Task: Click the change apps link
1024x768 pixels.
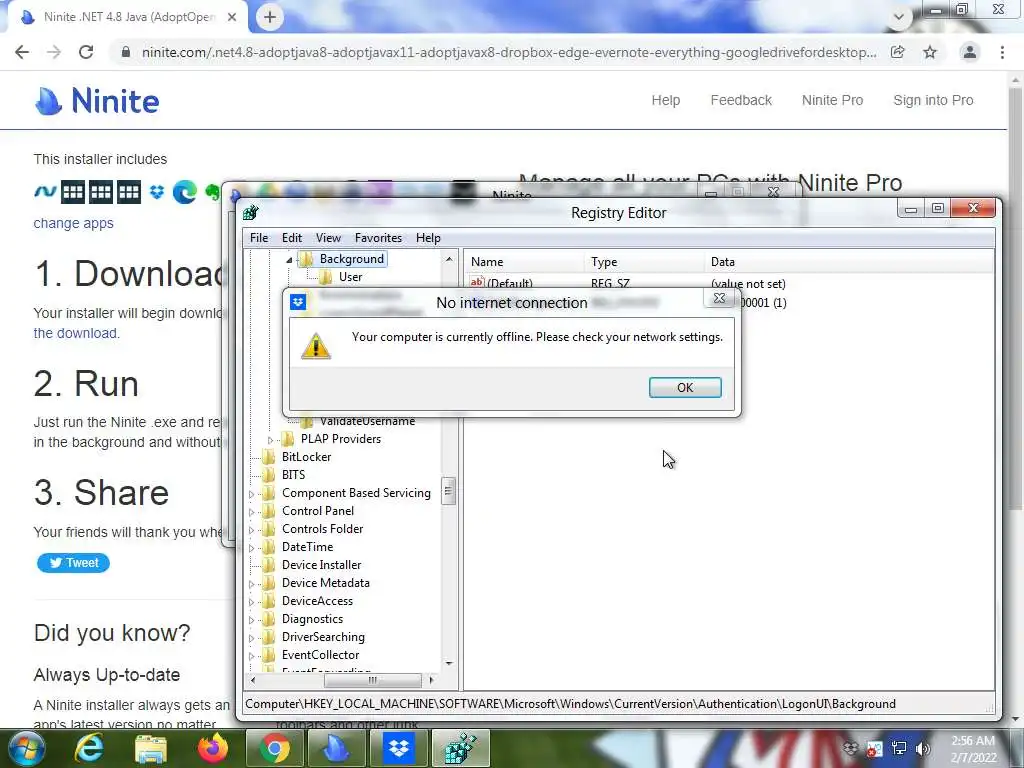Action: click(x=73, y=223)
